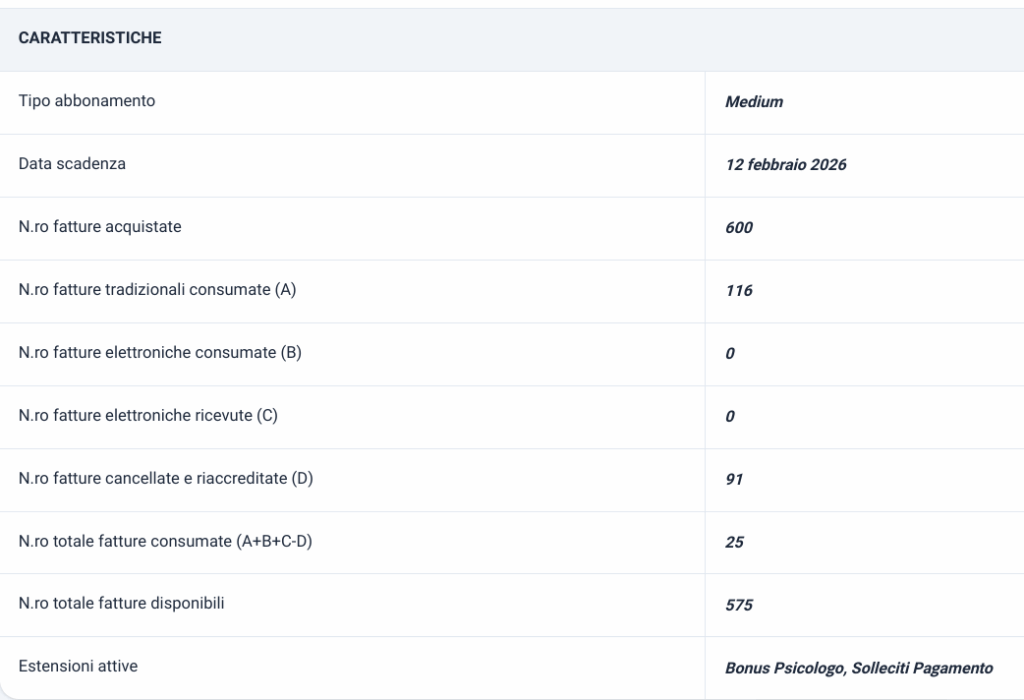Click the 'Medium' subscription value

754,102
